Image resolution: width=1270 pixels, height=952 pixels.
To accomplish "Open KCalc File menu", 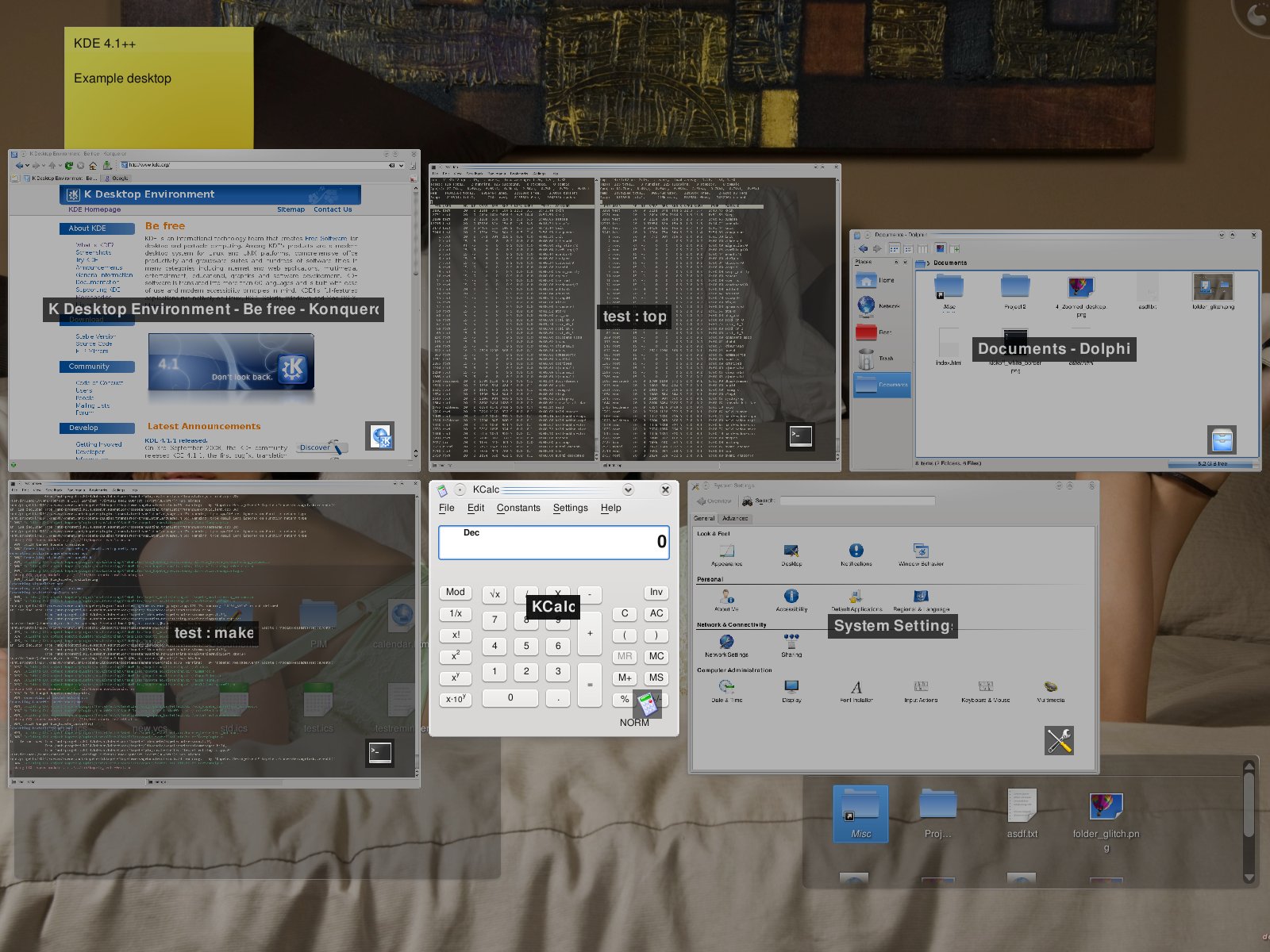I will (447, 508).
